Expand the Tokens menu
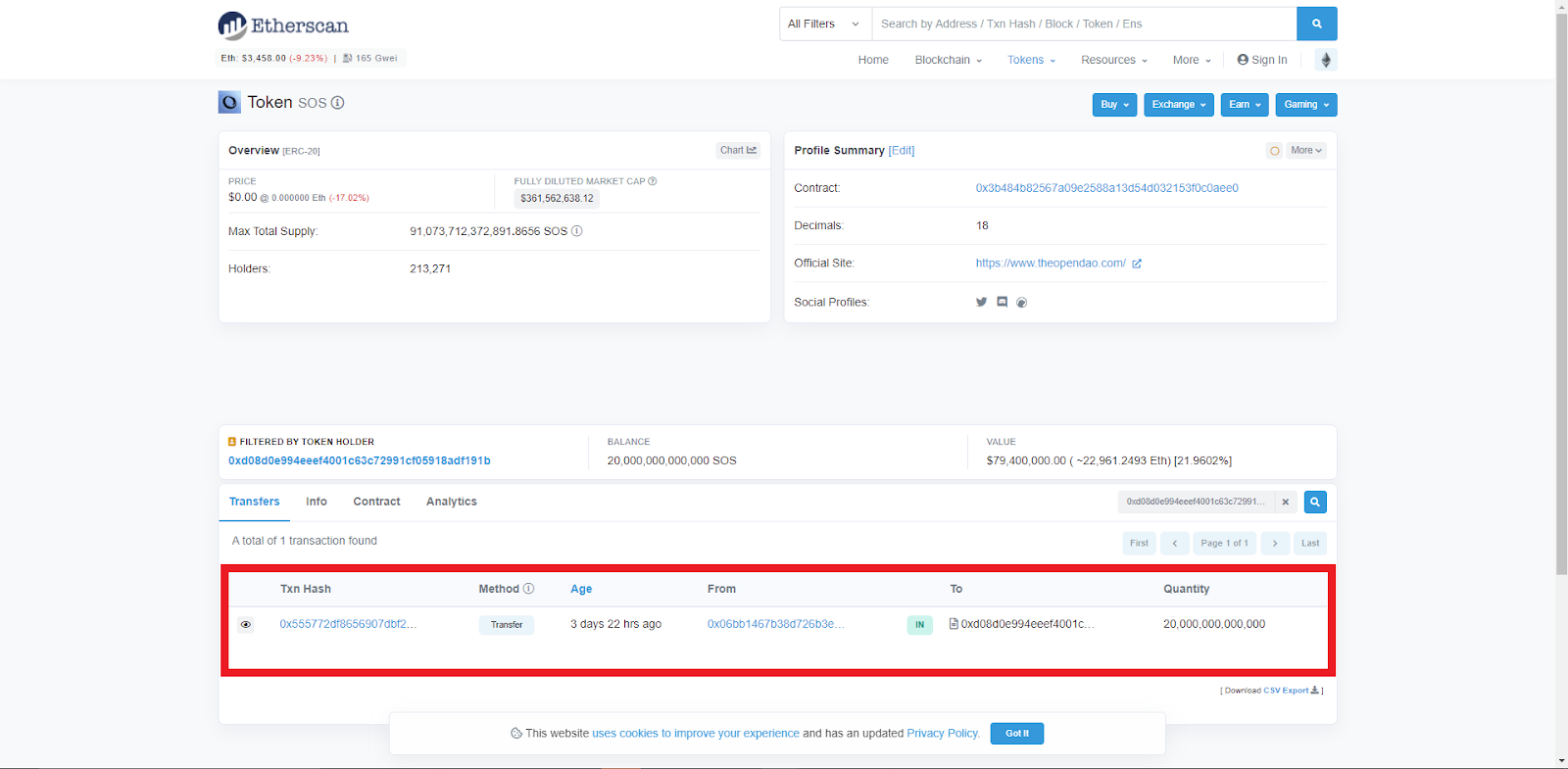 point(1031,60)
